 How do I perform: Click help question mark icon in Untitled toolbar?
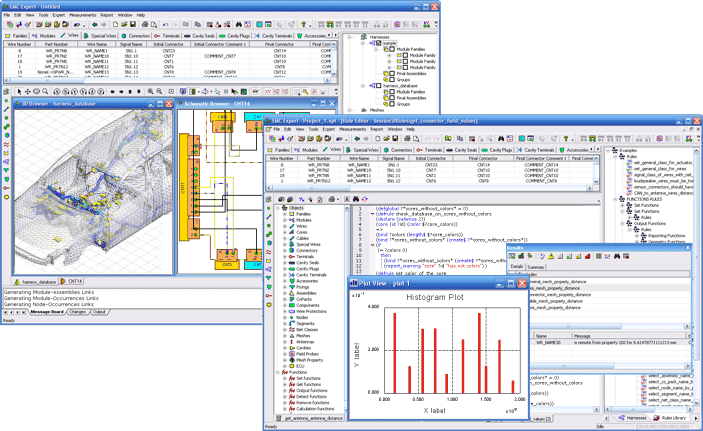click(304, 25)
